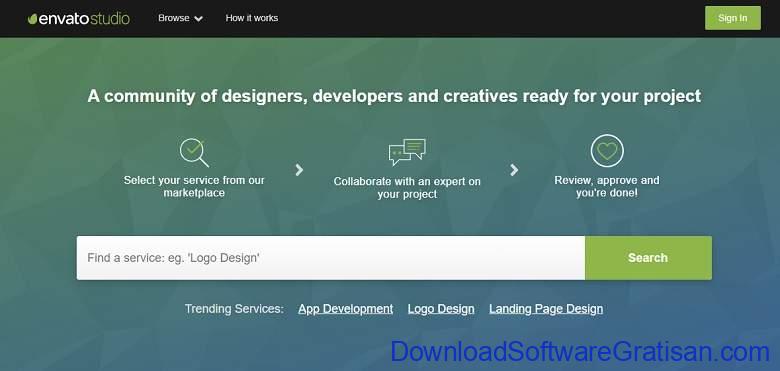Click the Sign In button
The height and width of the screenshot is (371, 780).
point(733,18)
